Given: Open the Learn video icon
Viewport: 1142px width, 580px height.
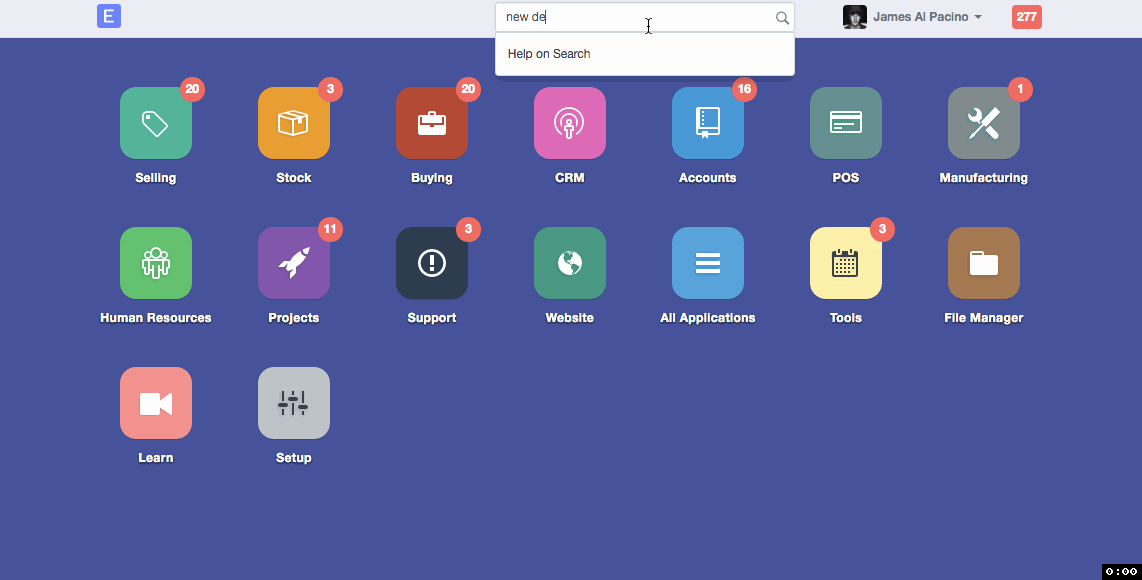Looking at the screenshot, I should [x=156, y=403].
